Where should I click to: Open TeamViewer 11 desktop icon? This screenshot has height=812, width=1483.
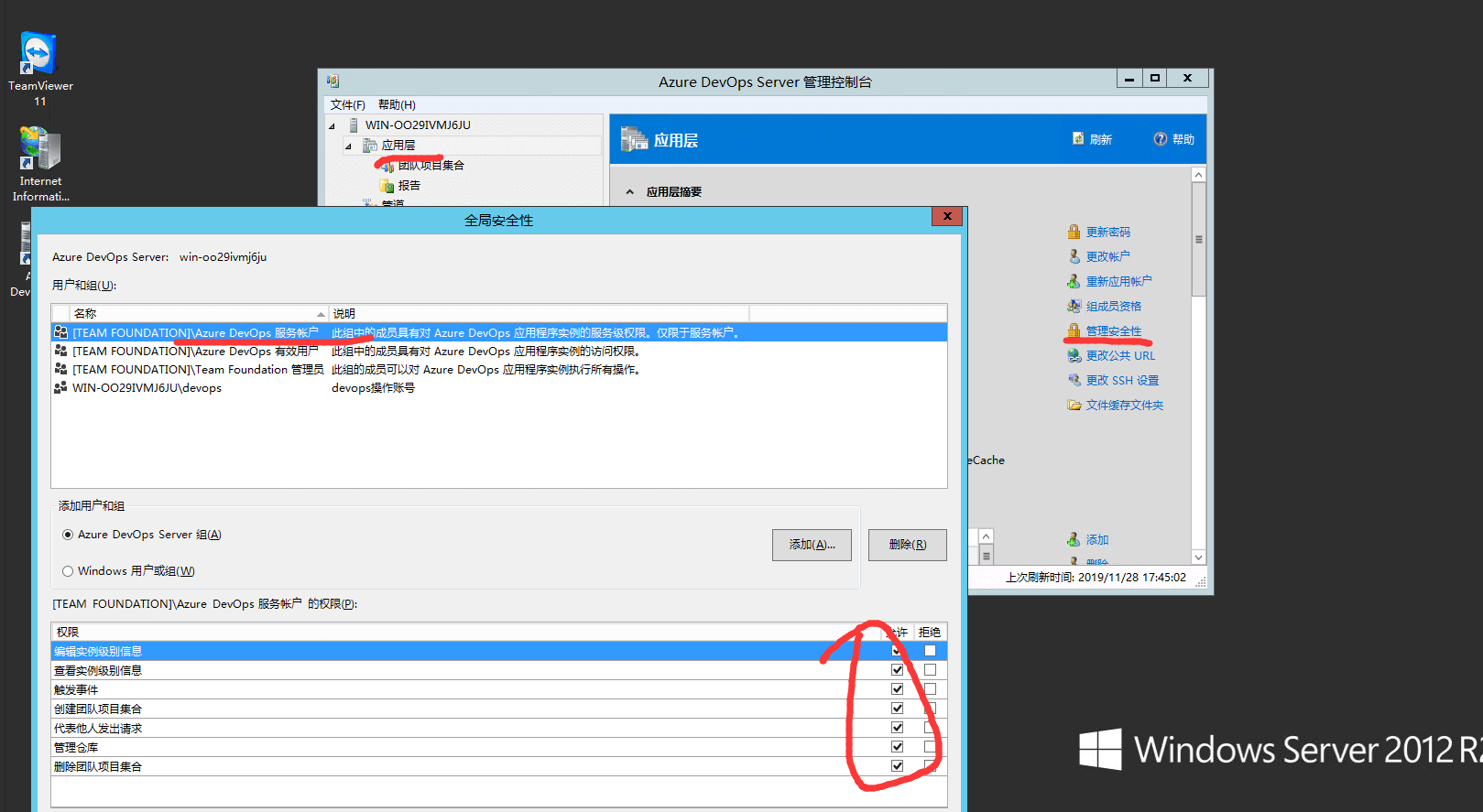39,55
